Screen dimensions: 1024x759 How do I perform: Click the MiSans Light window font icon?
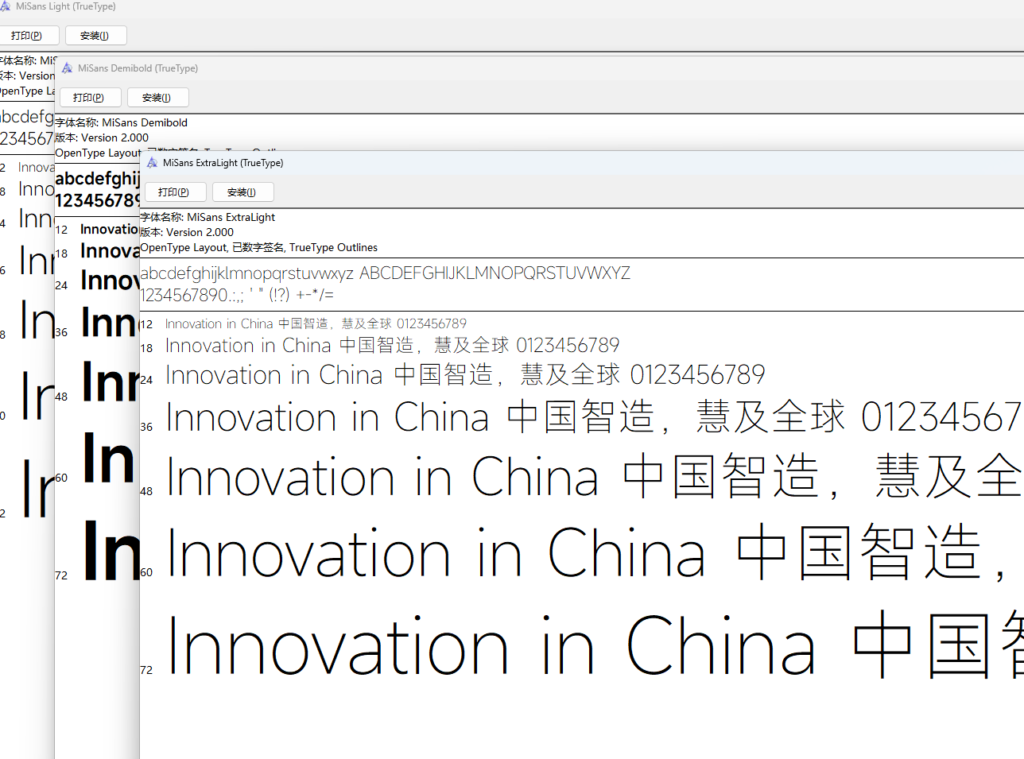(6, 6)
